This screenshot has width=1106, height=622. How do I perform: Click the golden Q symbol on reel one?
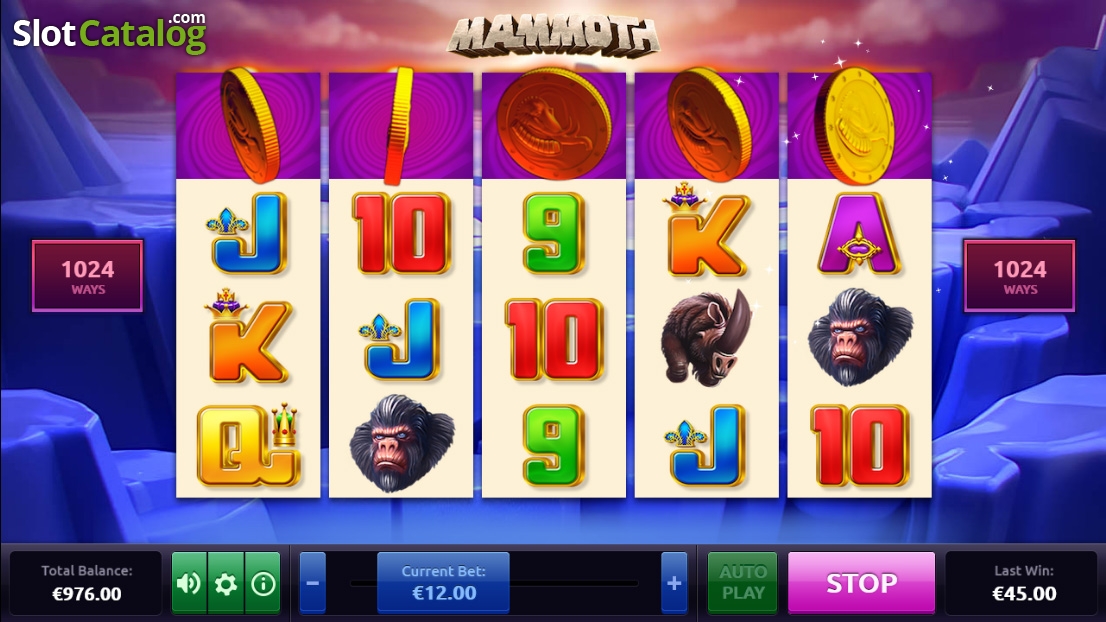pos(248,445)
